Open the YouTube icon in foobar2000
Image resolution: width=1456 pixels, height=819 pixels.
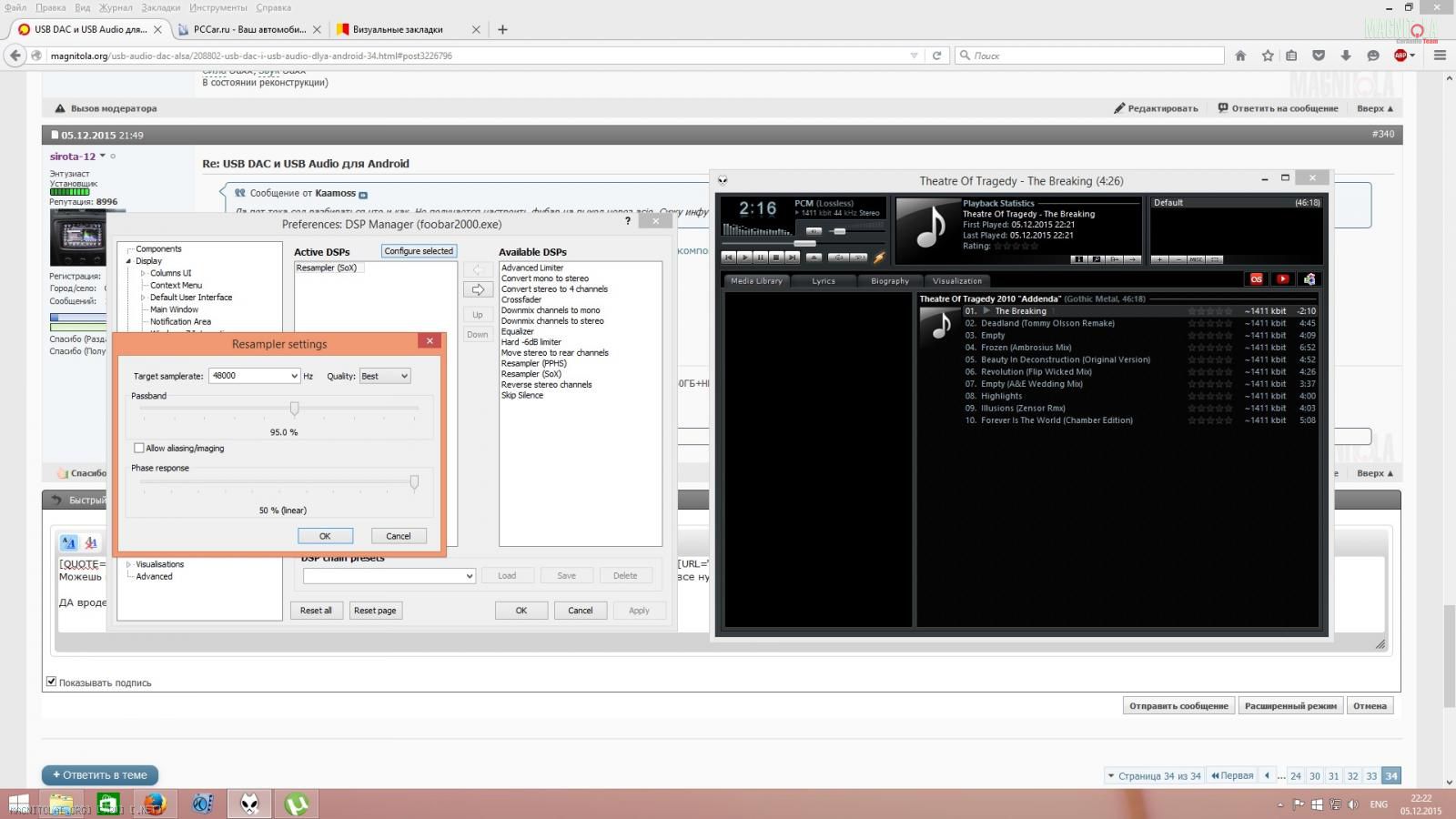click(x=1283, y=279)
